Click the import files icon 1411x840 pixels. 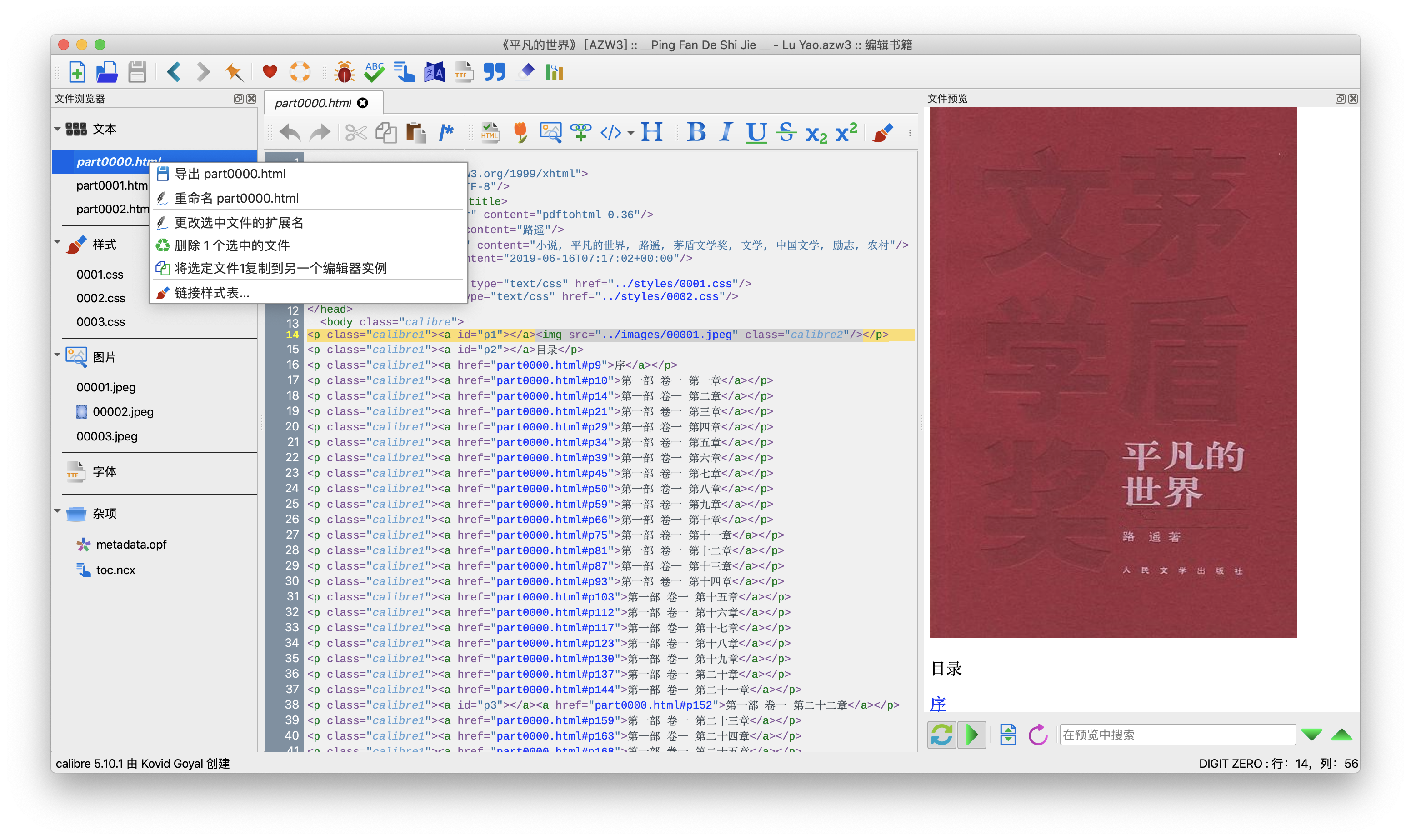[x=107, y=72]
